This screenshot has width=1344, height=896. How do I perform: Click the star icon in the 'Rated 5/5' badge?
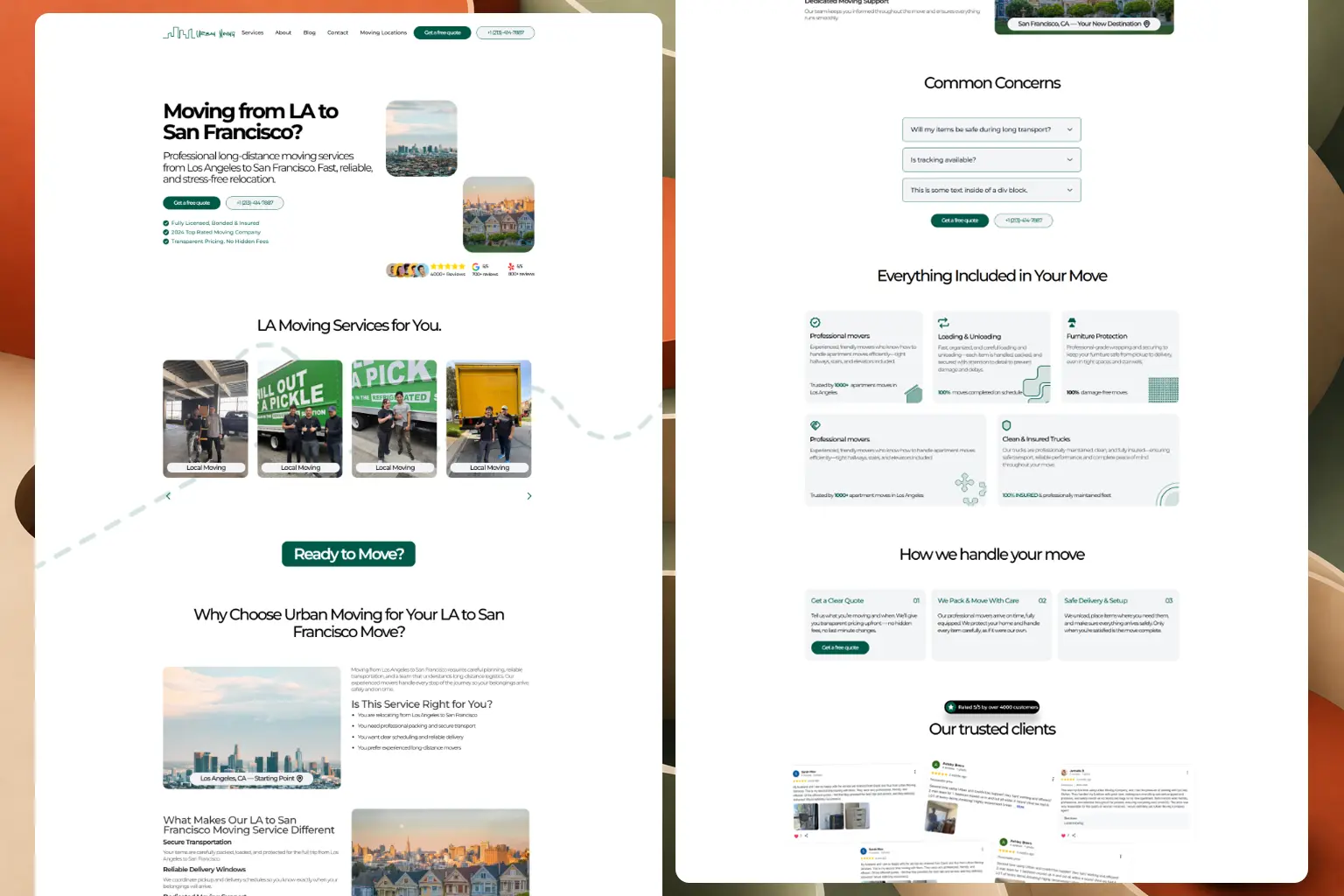(x=952, y=707)
